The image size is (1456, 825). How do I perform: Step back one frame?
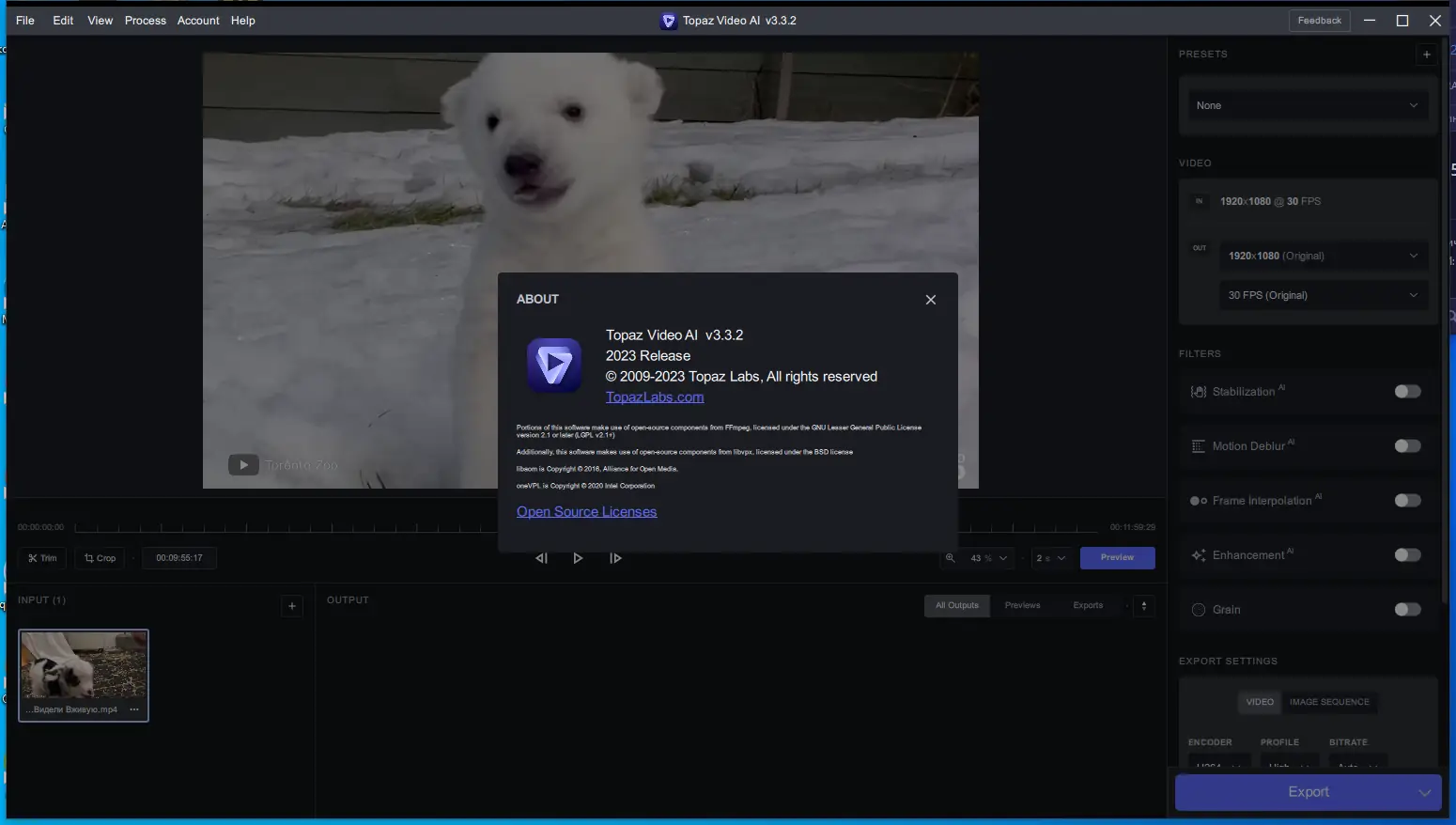[x=541, y=558]
